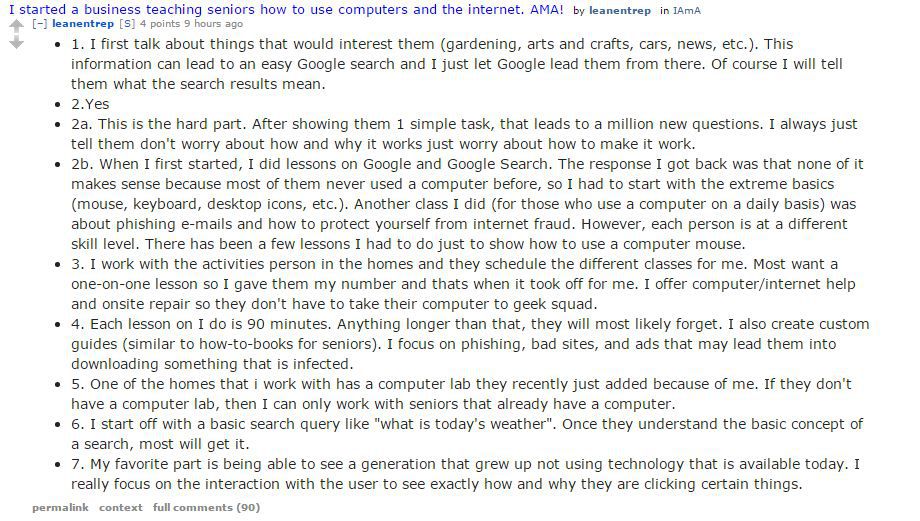Open full comments (90)

coord(206,508)
